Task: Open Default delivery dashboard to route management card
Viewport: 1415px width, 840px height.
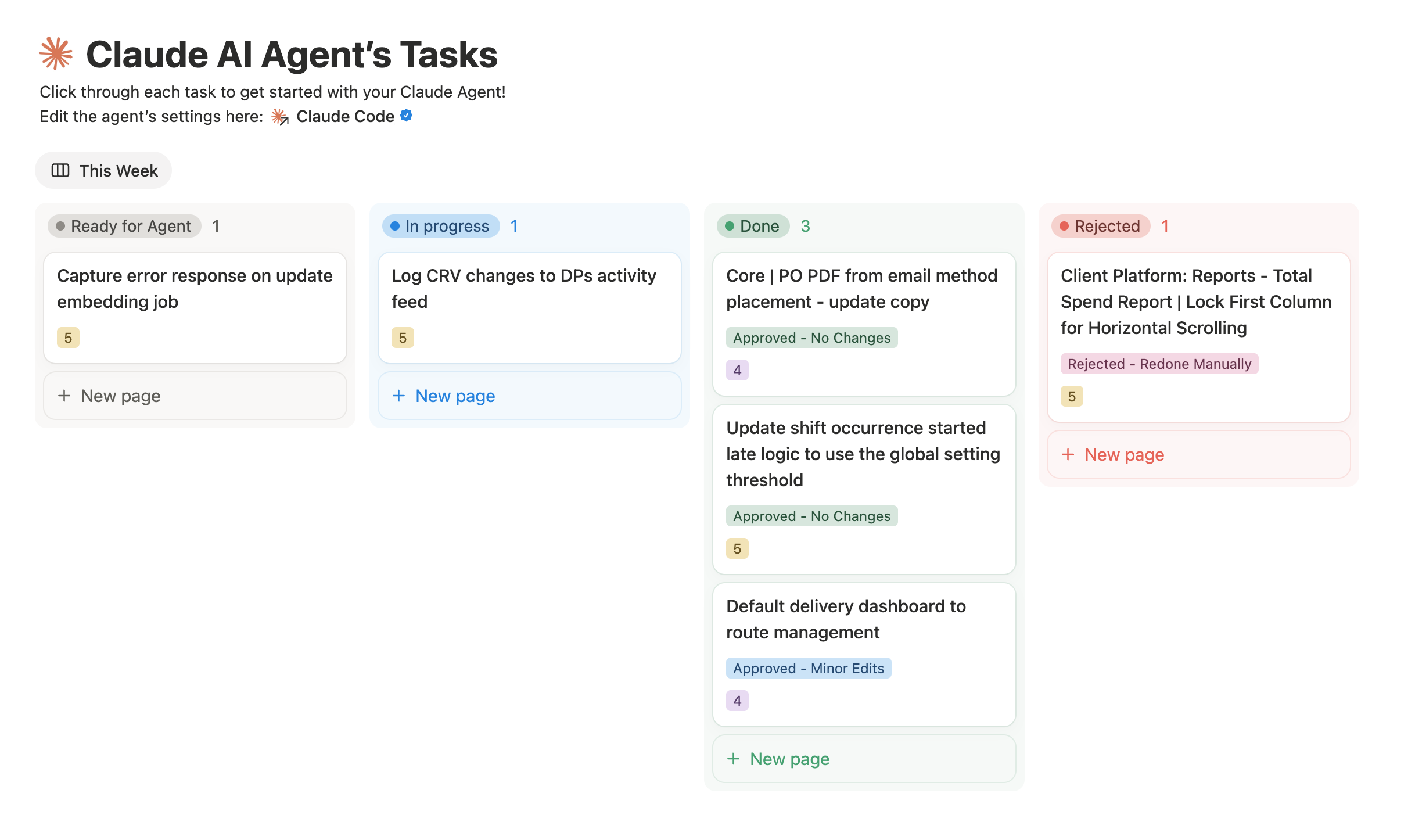Action: (864, 655)
